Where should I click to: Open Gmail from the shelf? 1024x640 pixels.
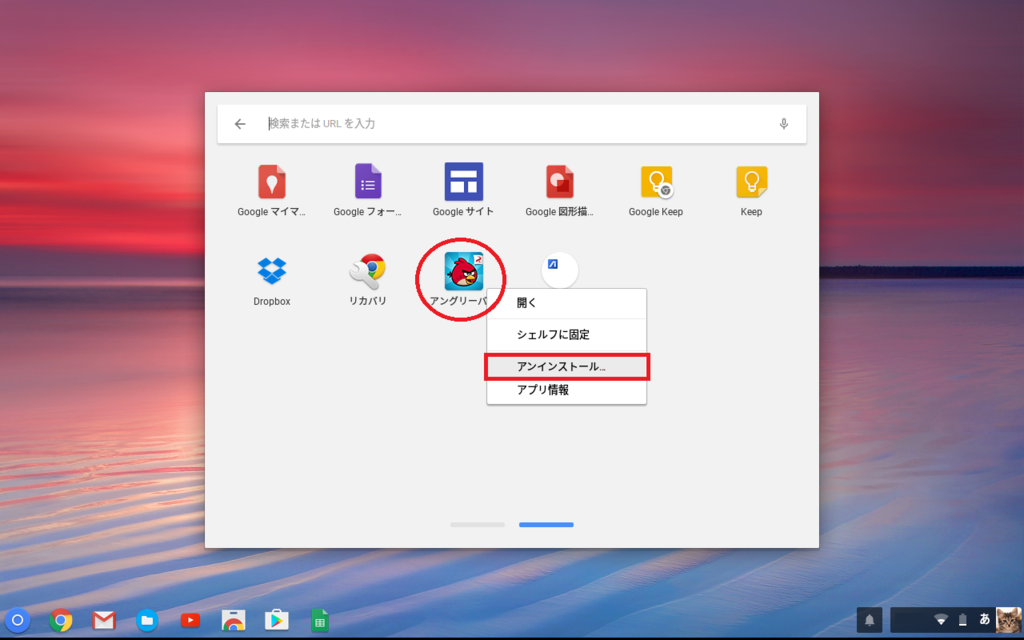104,620
